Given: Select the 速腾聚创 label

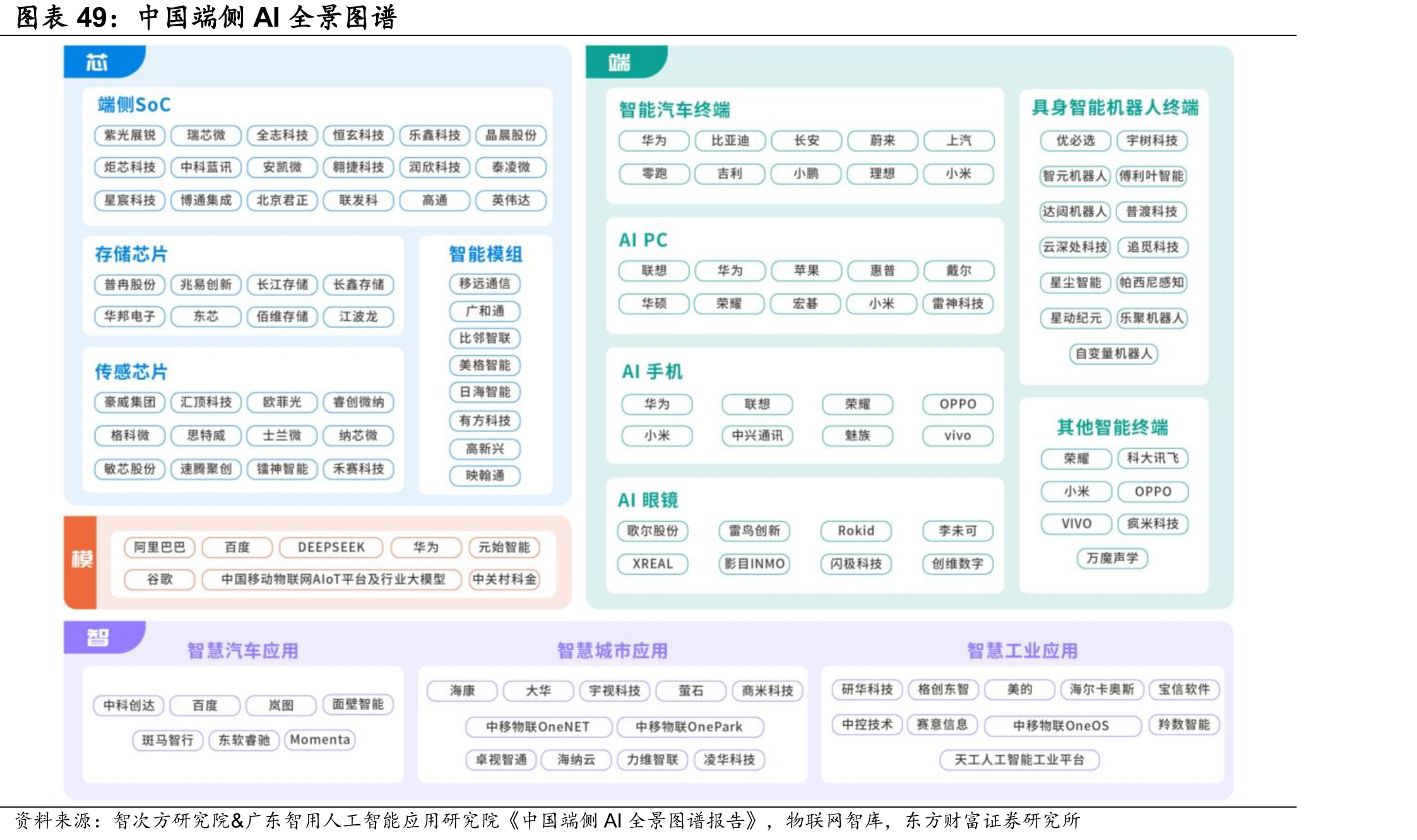Looking at the screenshot, I should click(x=206, y=469).
